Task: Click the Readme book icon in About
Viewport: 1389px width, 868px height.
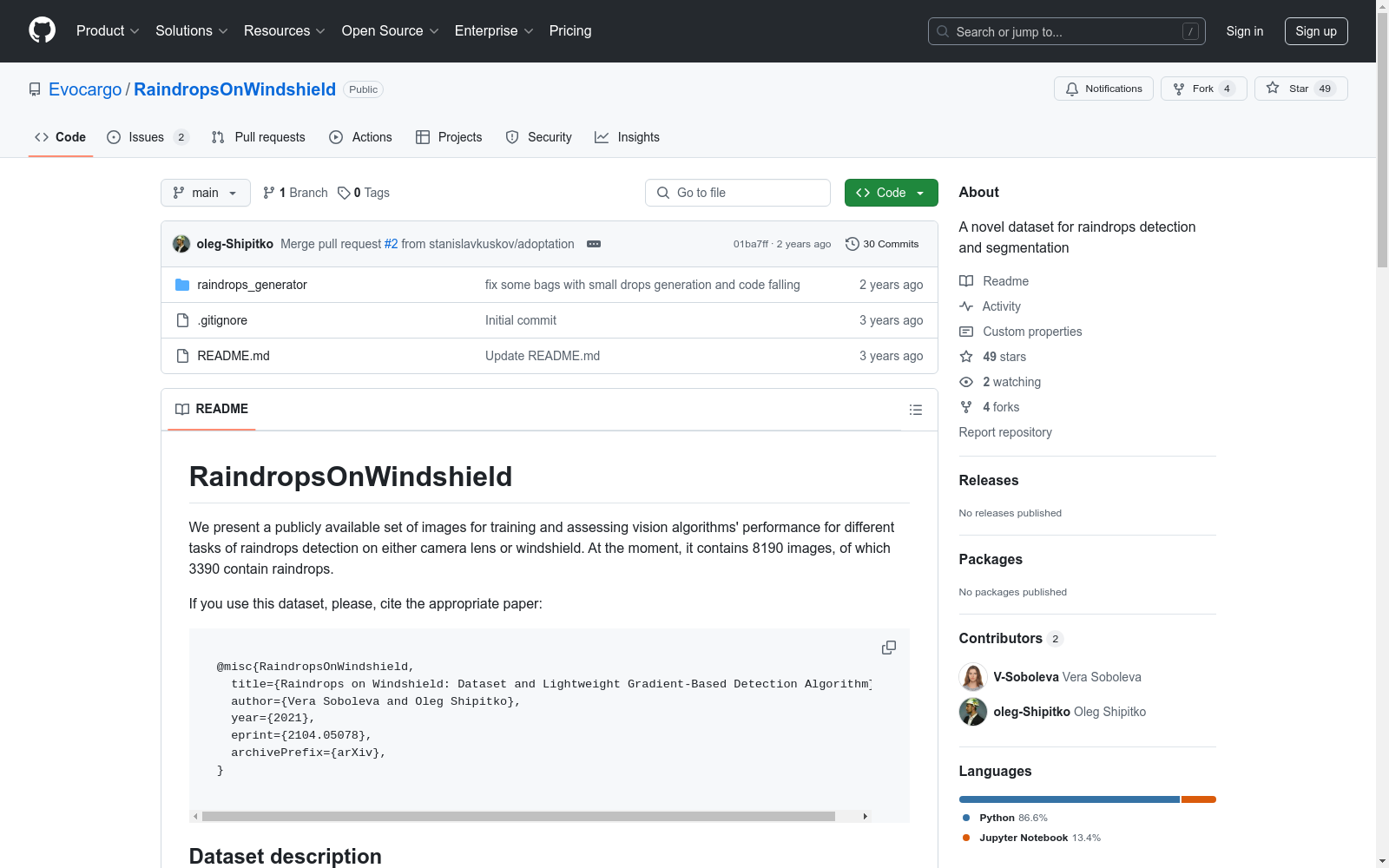Action: point(966,281)
